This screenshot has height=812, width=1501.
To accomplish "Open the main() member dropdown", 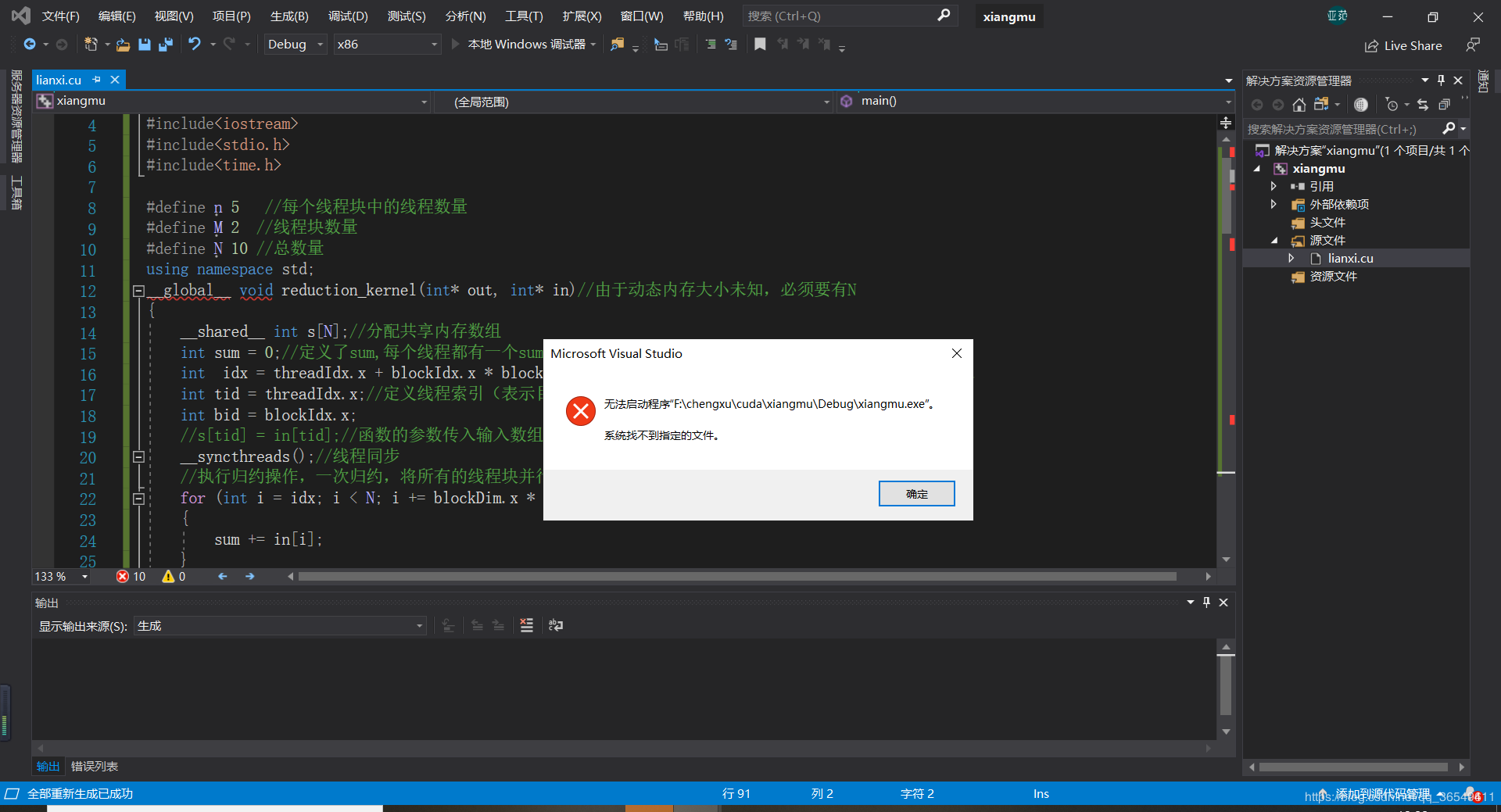I will 1034,102.
